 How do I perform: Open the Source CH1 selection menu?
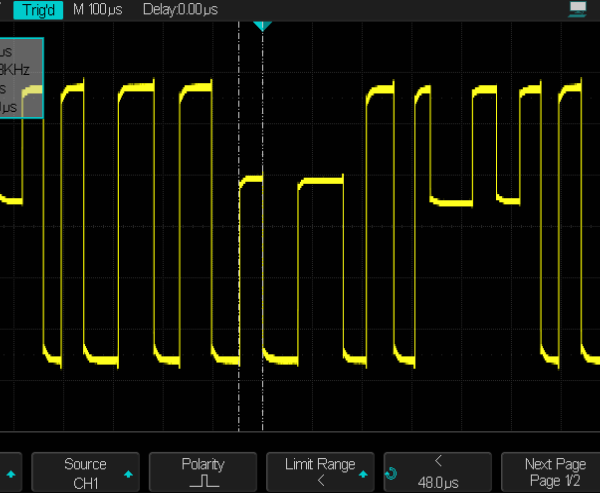(85, 472)
